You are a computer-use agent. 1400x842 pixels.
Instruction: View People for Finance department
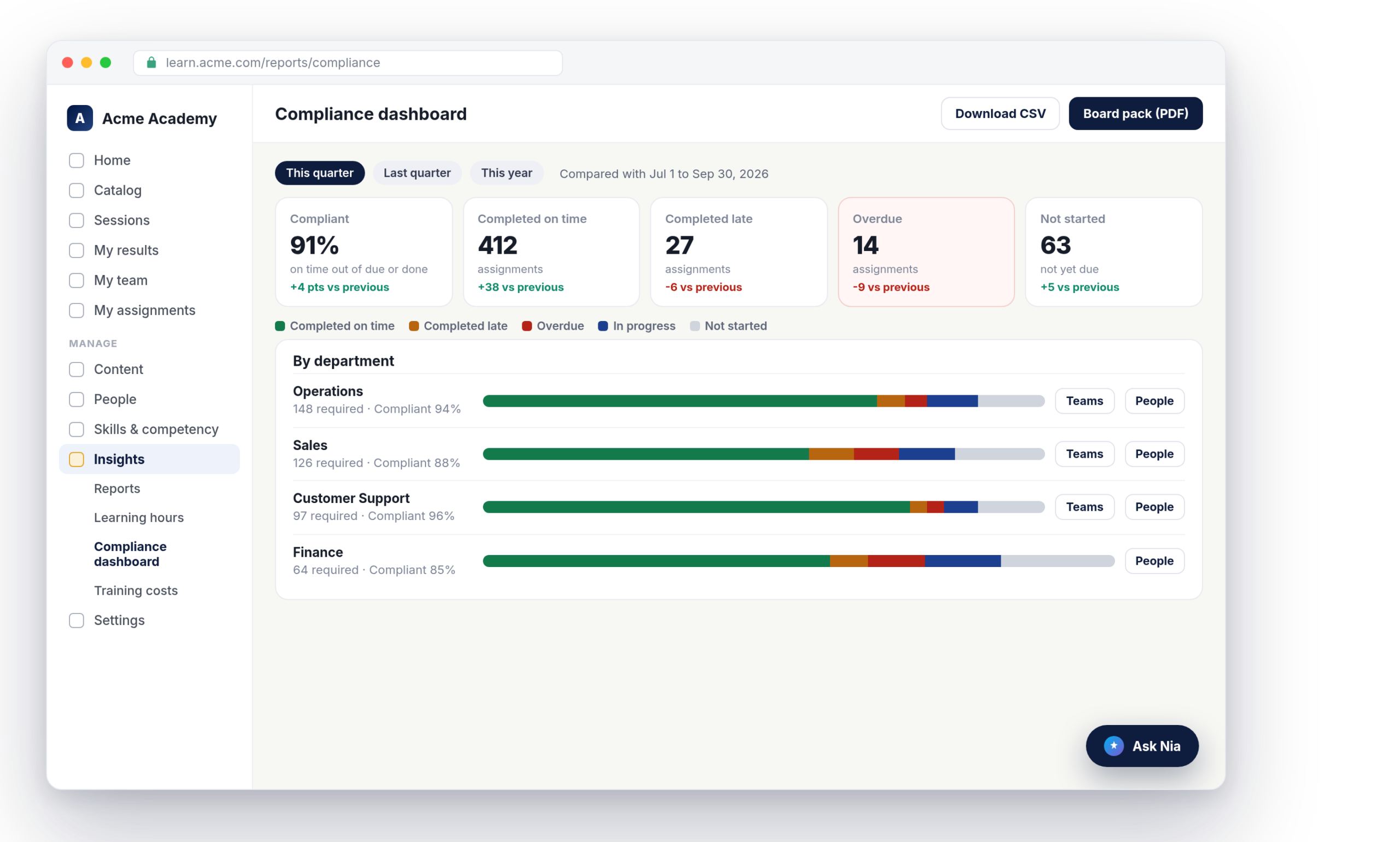click(x=1154, y=560)
